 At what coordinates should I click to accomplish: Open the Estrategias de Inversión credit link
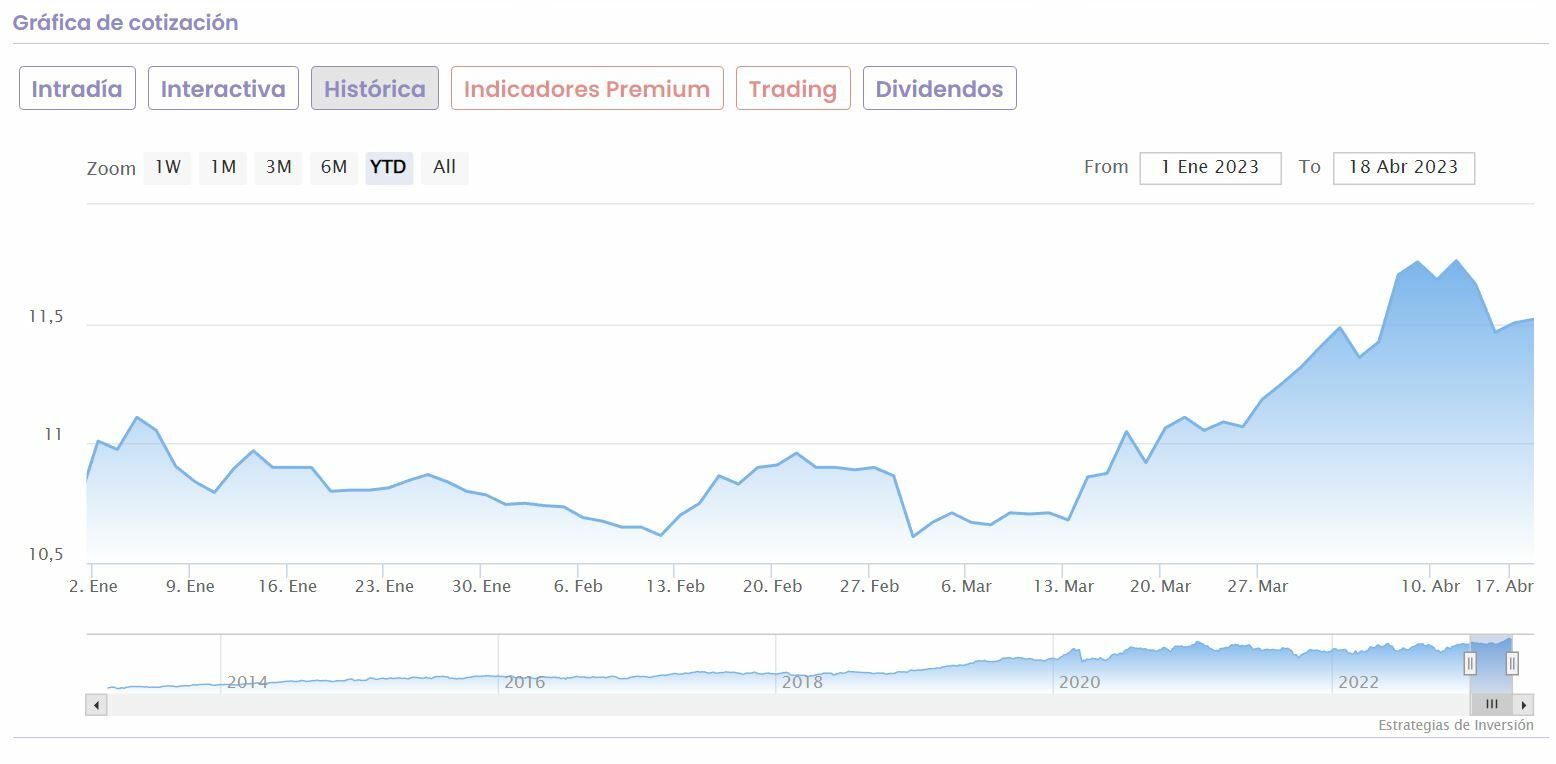click(x=1455, y=725)
